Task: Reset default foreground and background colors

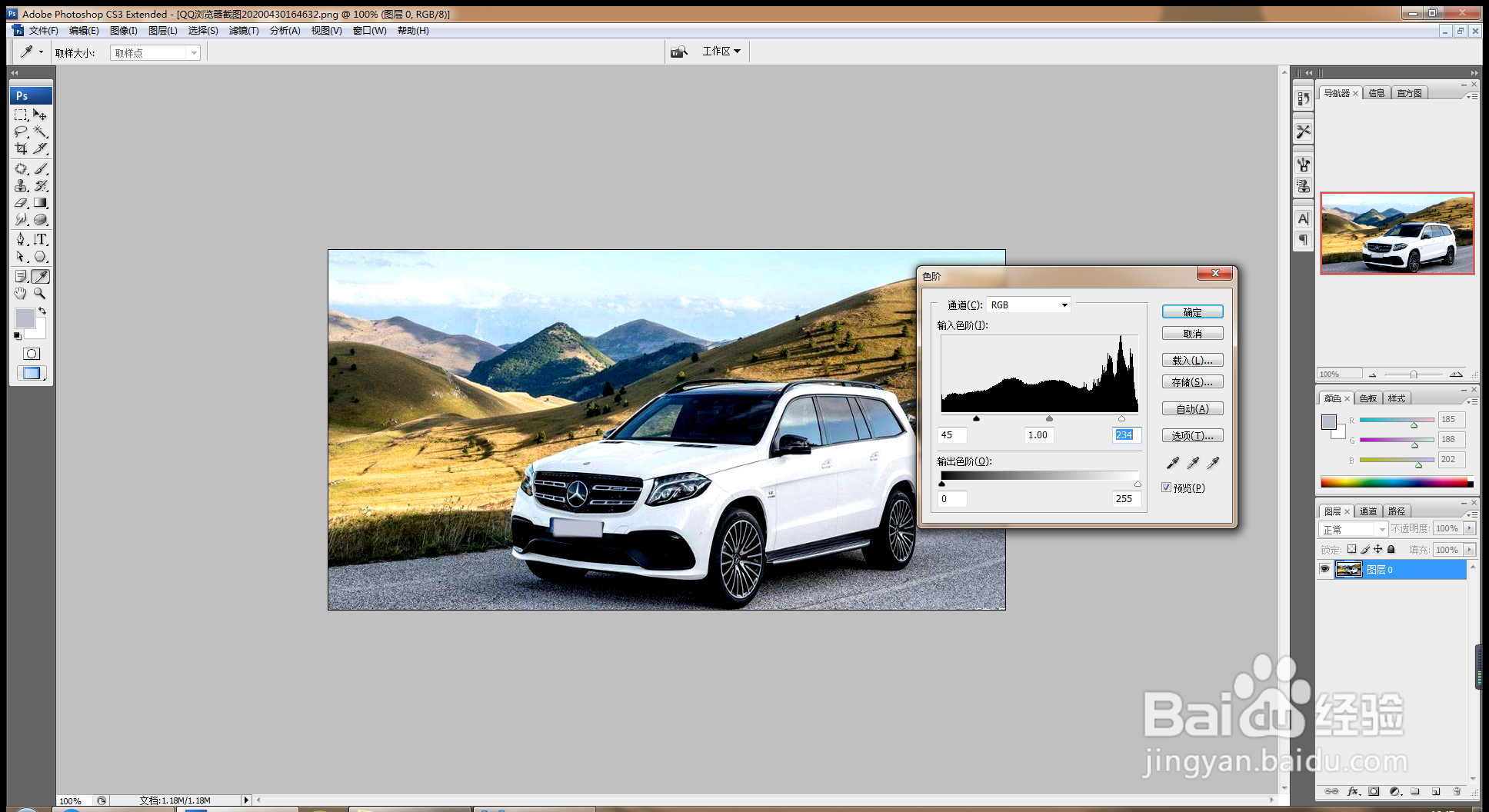Action: tap(18, 336)
